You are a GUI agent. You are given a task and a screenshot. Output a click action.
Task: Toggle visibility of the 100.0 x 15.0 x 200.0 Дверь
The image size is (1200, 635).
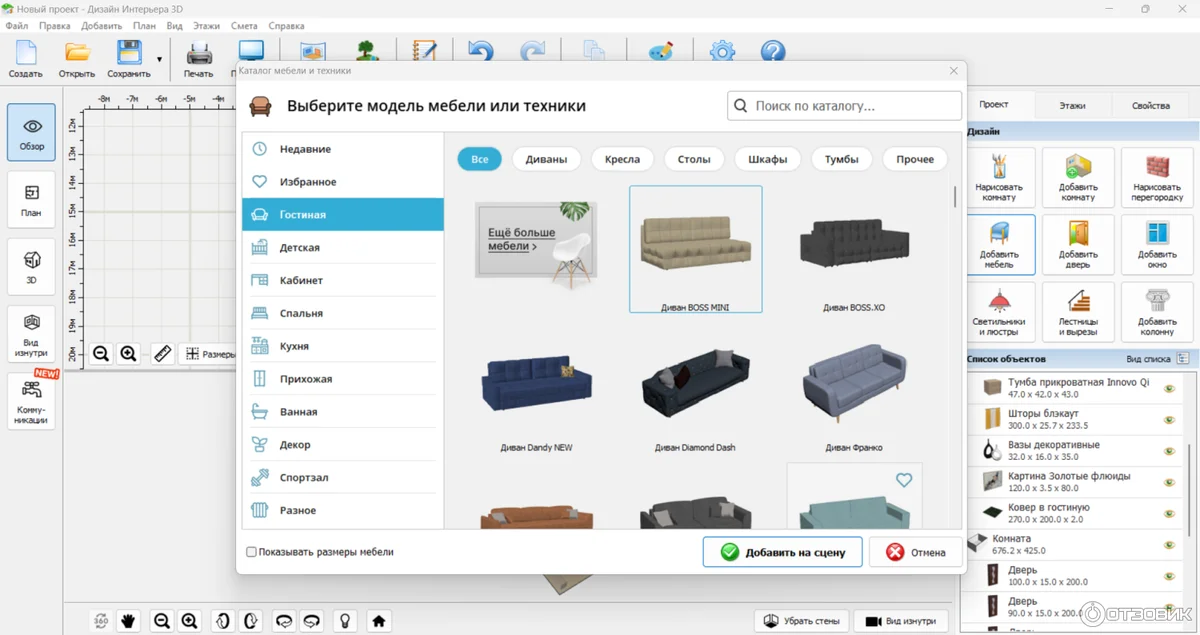point(1169,576)
